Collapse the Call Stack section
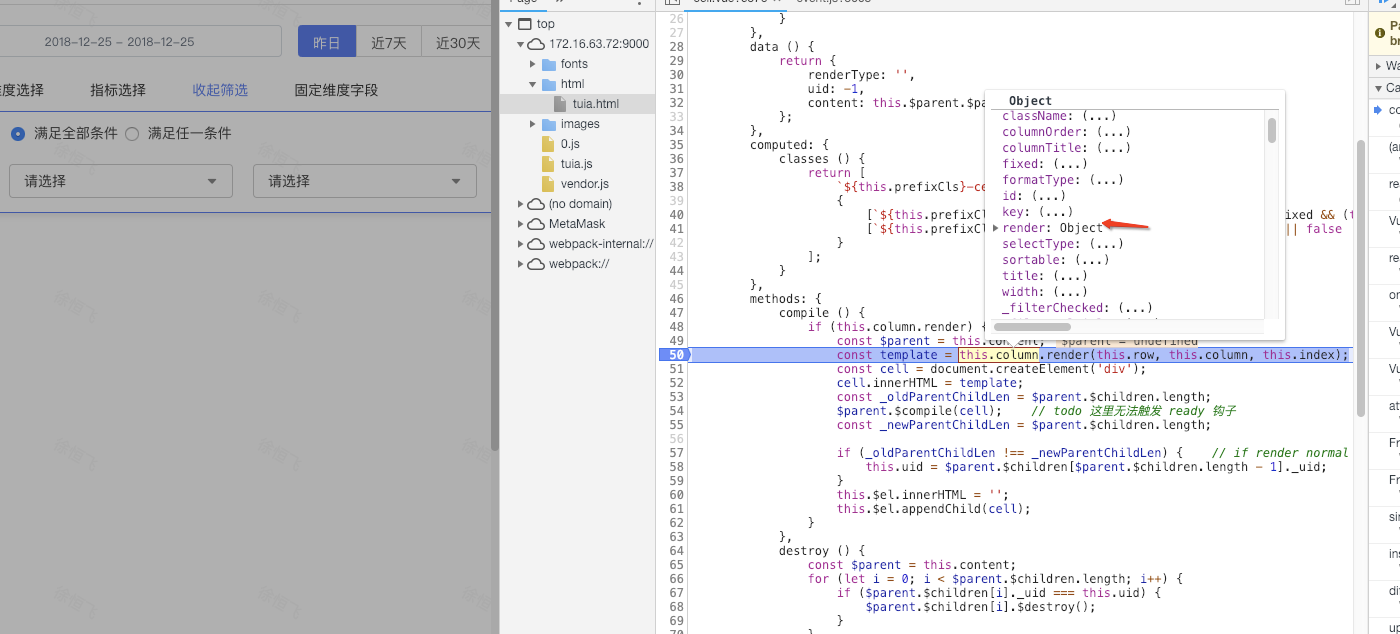 tap(1379, 88)
